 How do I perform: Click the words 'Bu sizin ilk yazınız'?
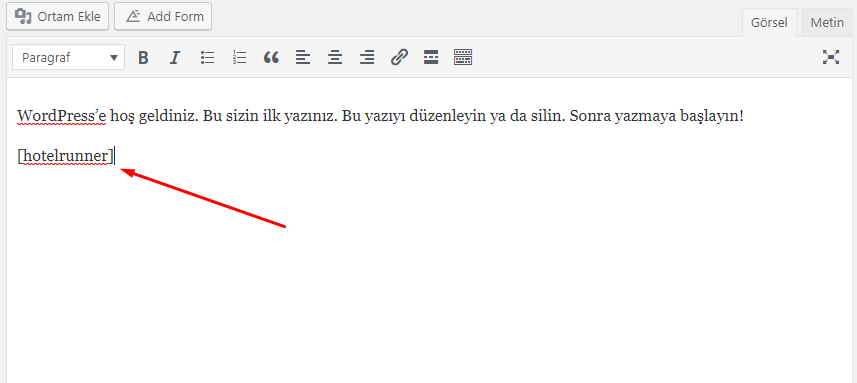268,116
